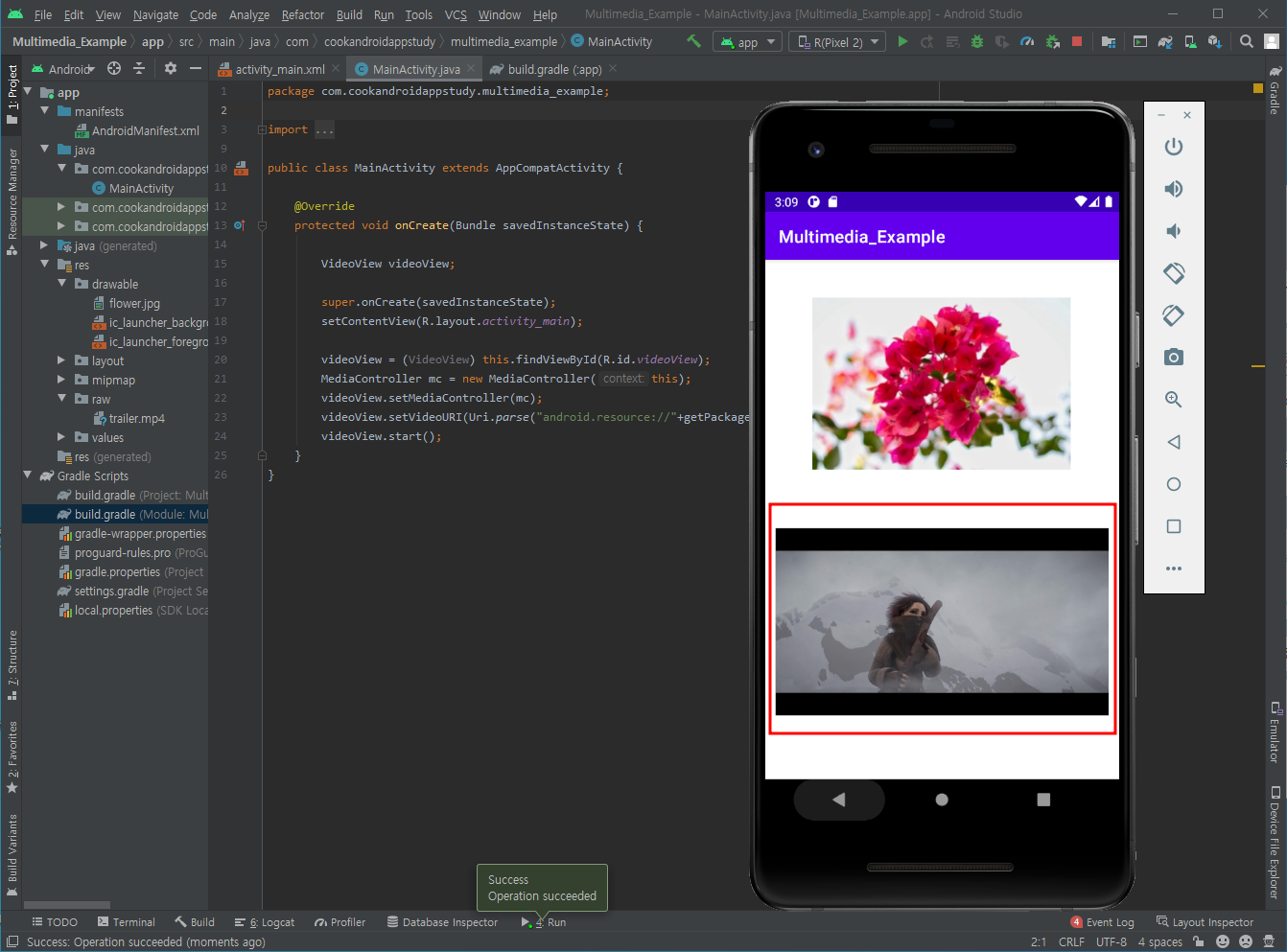Expand the folded import block in the editor
The height and width of the screenshot is (952, 1287).
262,129
